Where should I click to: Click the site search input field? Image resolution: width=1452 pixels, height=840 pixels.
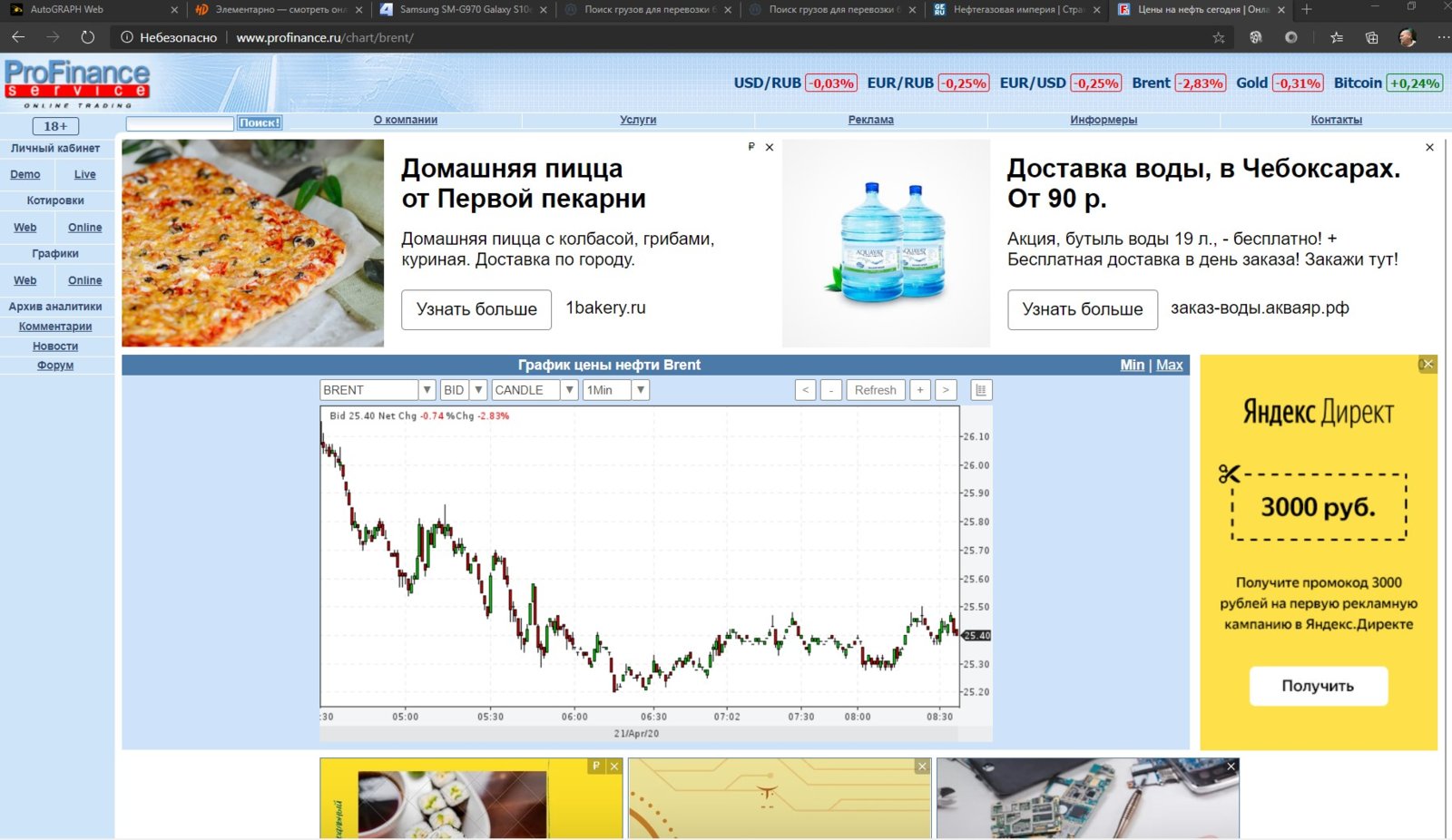[180, 123]
